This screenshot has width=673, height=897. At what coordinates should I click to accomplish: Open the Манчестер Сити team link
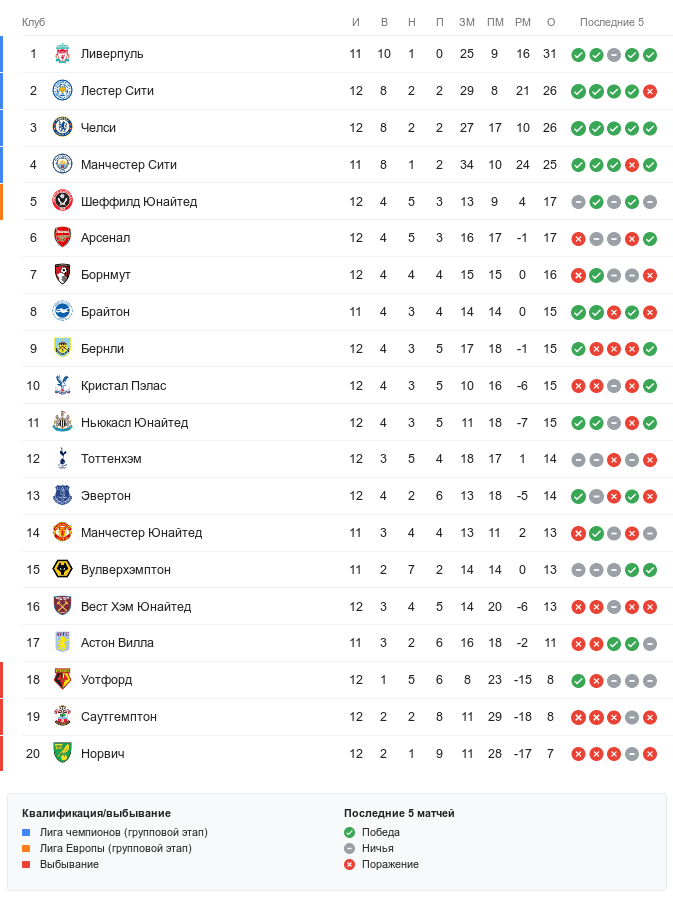point(128,165)
